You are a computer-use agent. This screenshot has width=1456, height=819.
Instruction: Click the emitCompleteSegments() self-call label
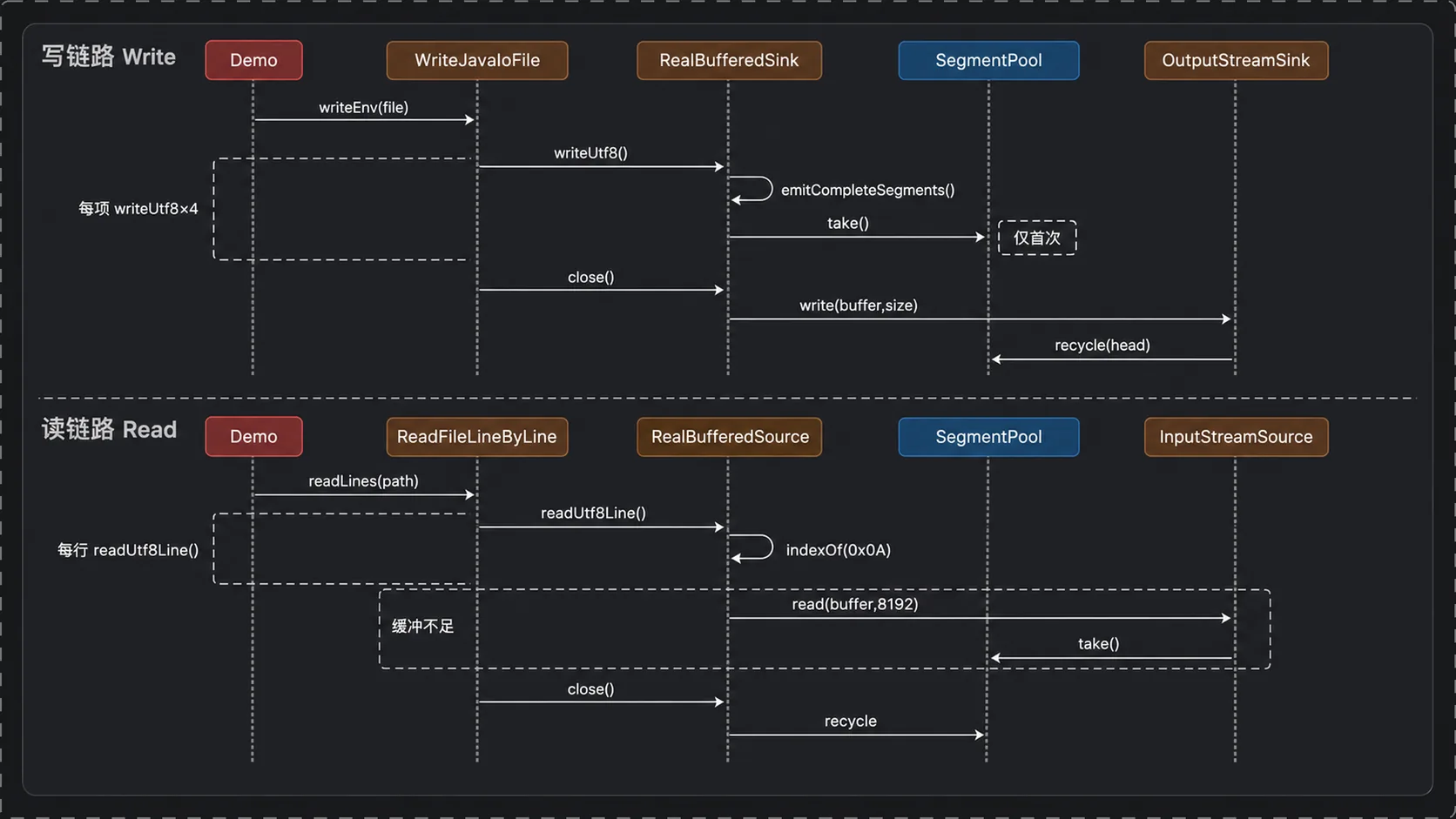867,190
